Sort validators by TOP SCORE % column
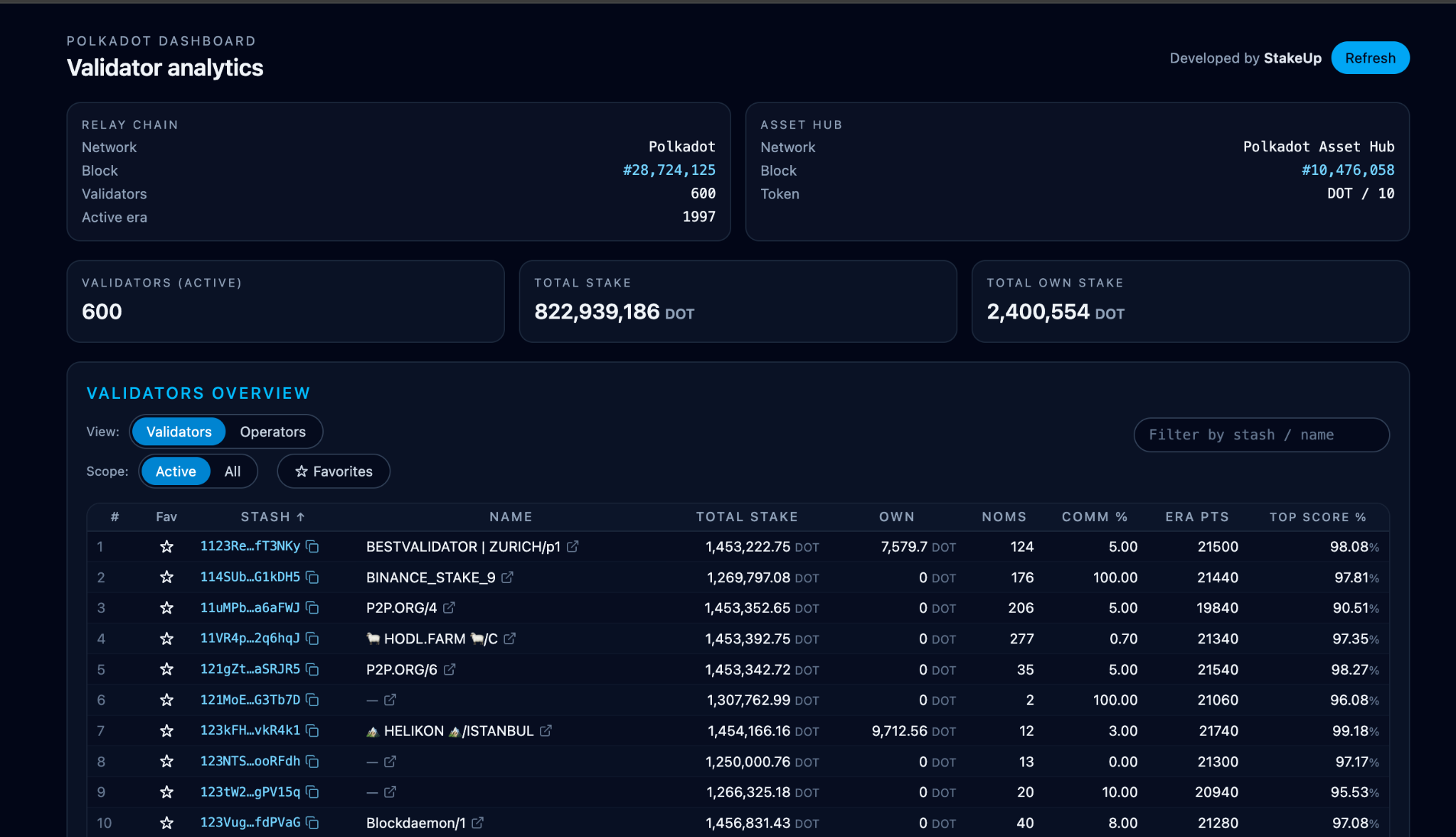 tap(1317, 517)
